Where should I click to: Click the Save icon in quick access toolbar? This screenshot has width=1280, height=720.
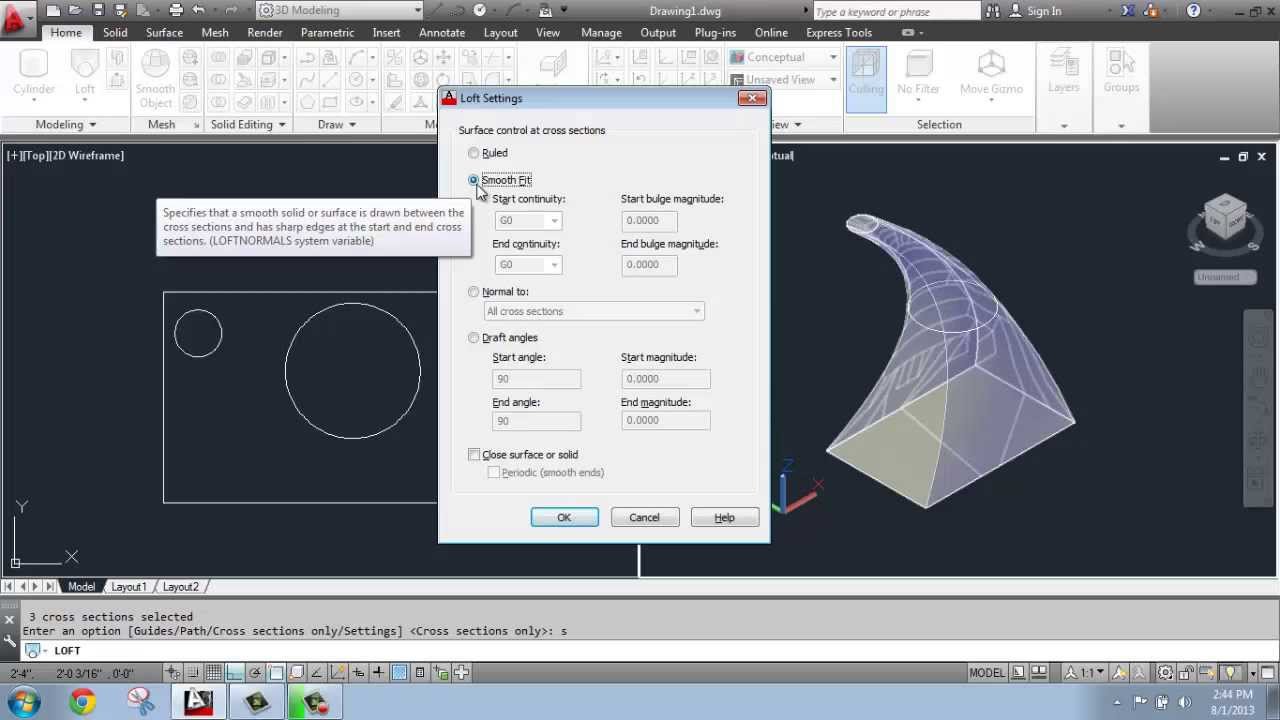pos(98,10)
